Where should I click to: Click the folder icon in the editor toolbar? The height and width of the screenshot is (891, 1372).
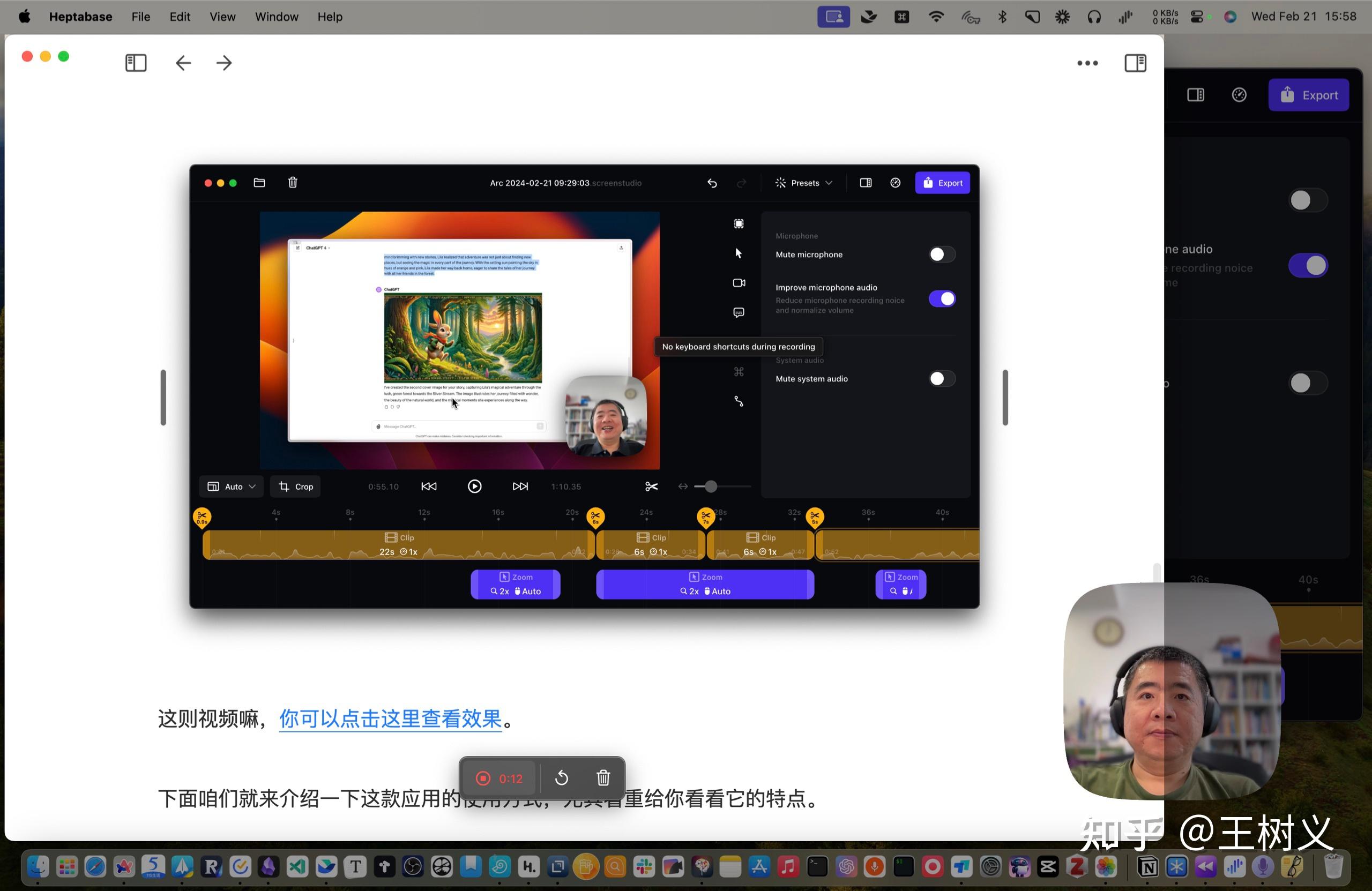[259, 183]
